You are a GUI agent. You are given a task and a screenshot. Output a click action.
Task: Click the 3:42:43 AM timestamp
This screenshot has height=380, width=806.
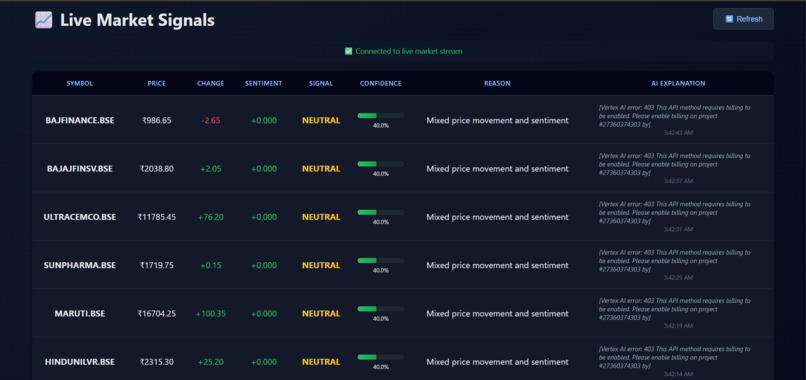click(x=678, y=133)
